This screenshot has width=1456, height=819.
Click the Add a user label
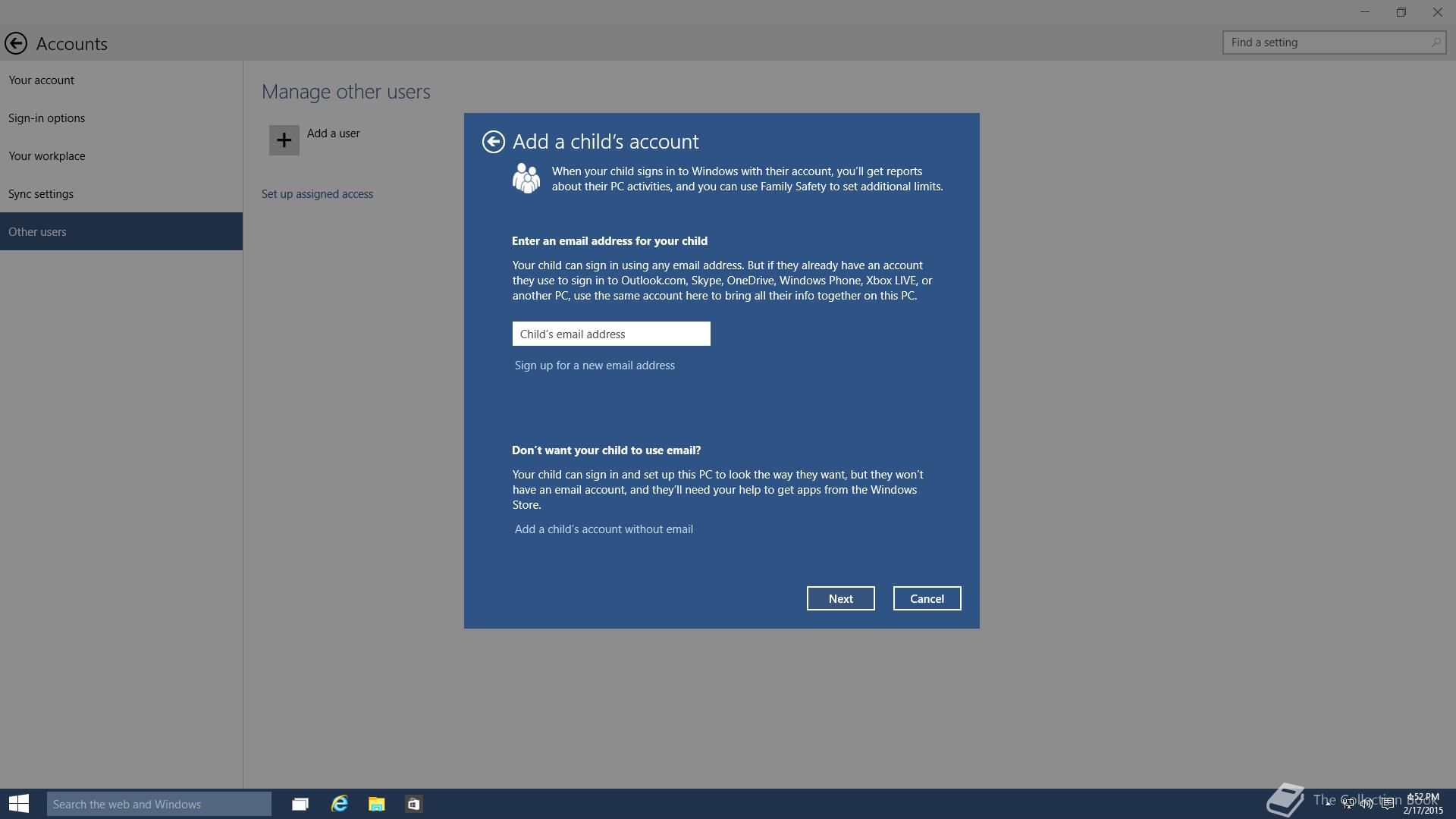click(x=334, y=133)
